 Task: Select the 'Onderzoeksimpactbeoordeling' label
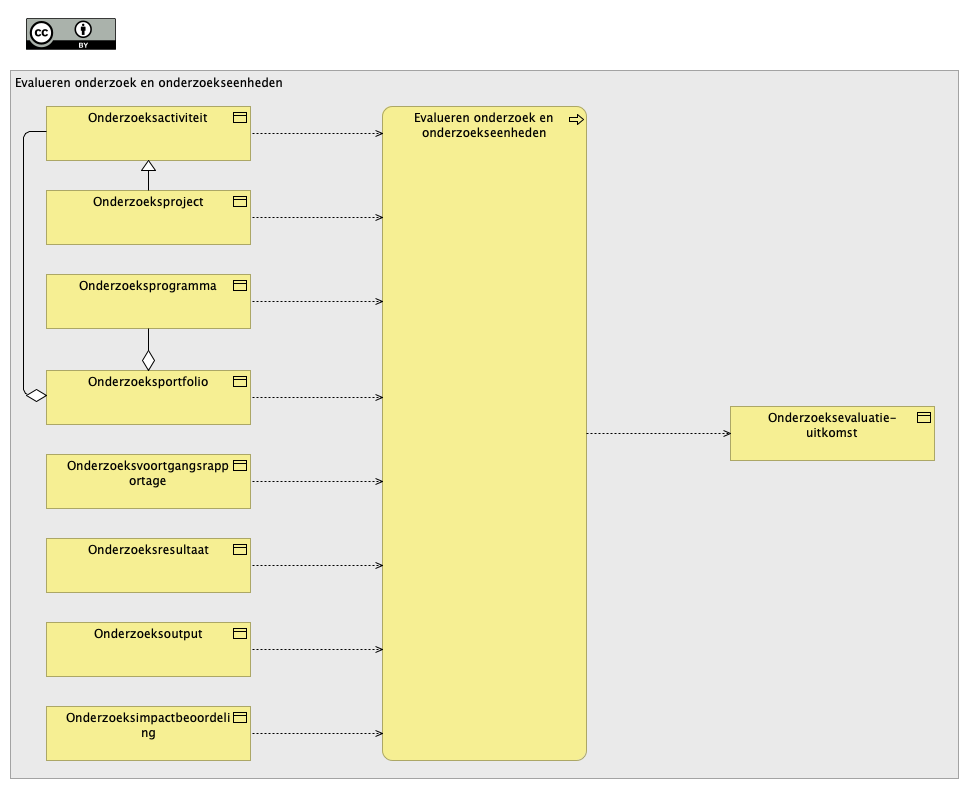(x=148, y=725)
